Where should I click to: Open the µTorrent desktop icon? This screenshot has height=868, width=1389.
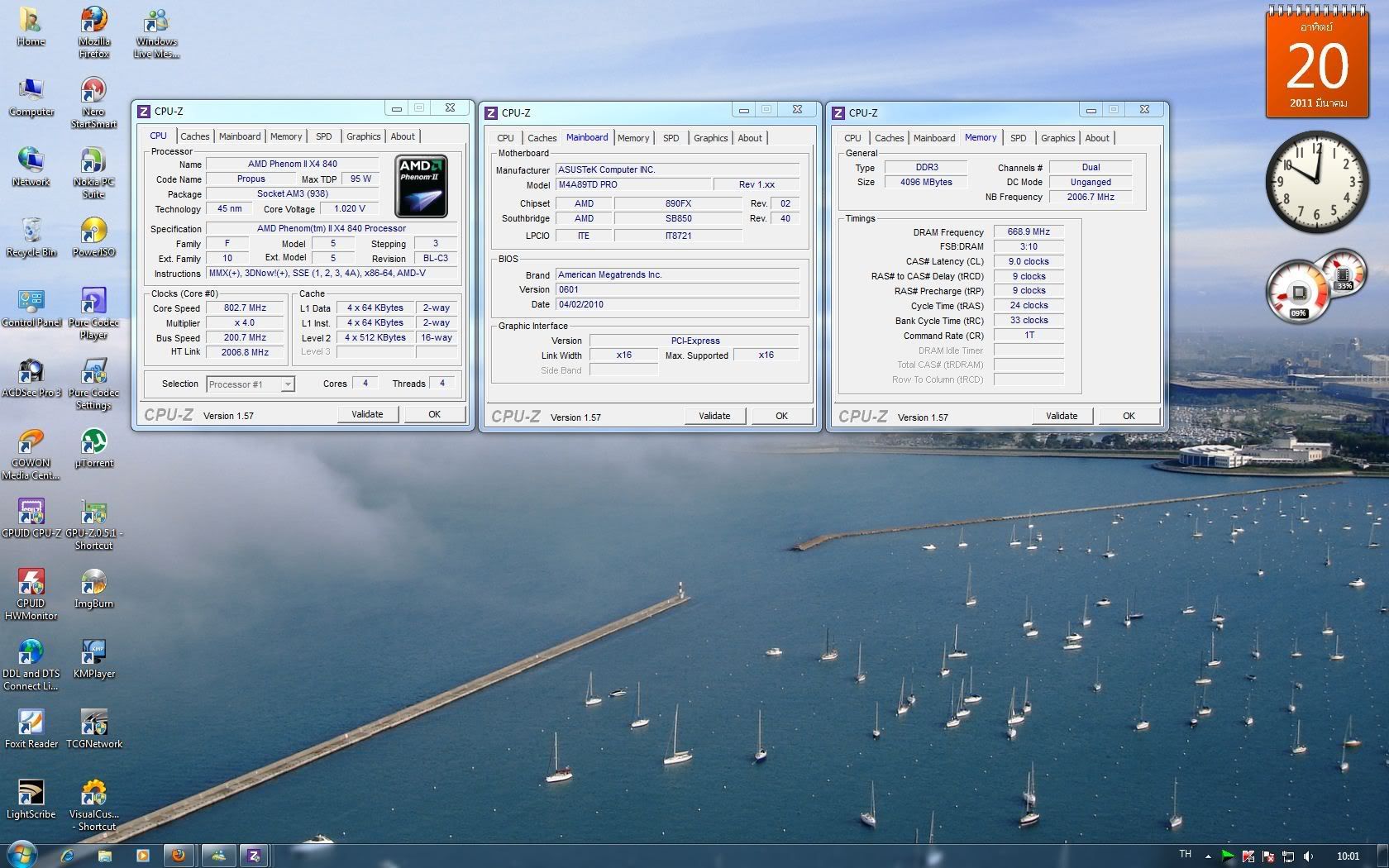tap(93, 444)
